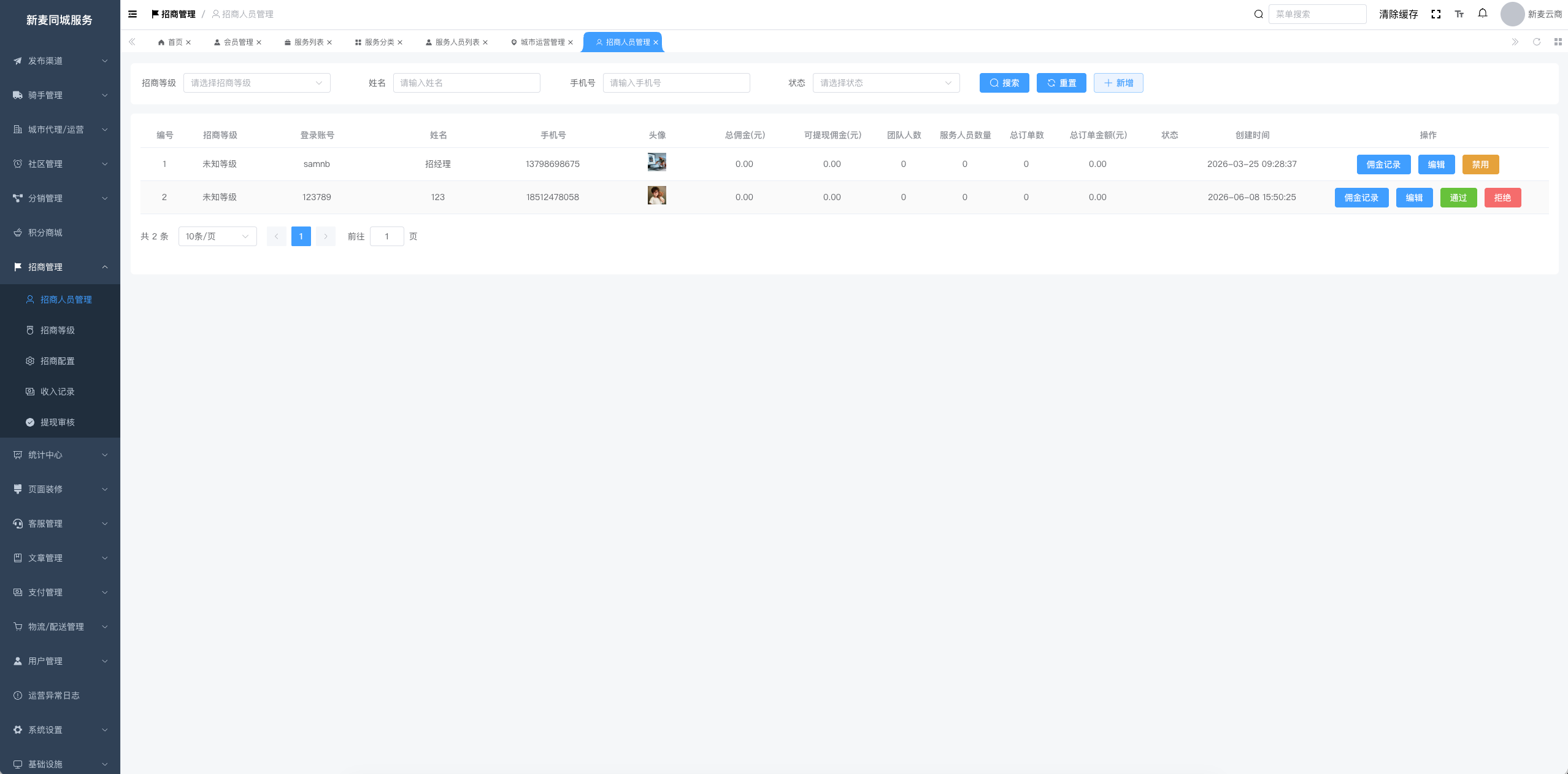Switch to the 服务人员列表 tab

click(x=456, y=42)
